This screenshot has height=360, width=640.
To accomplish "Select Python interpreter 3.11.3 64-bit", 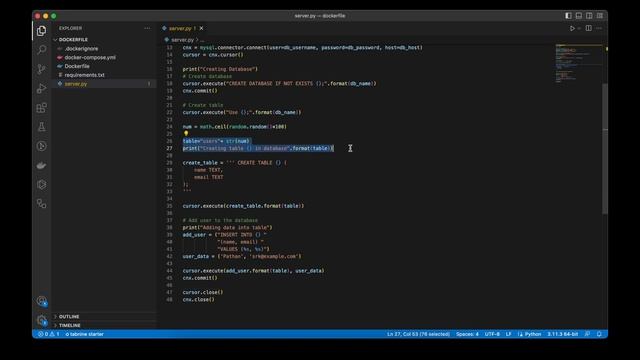I will point(562,334).
